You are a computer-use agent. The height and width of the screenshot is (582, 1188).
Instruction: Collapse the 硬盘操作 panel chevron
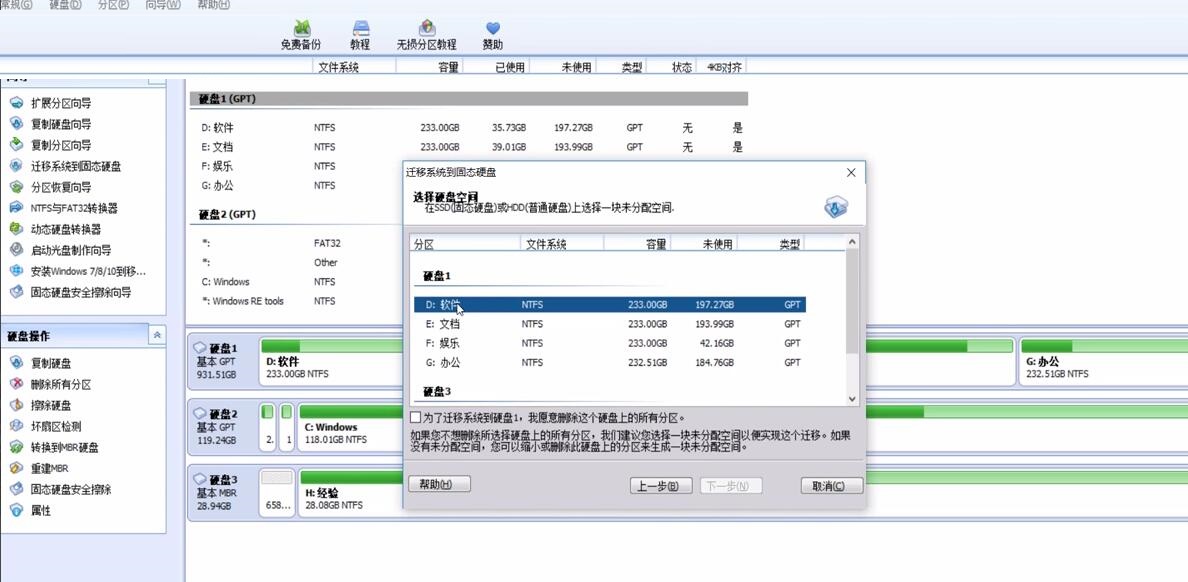[157, 335]
